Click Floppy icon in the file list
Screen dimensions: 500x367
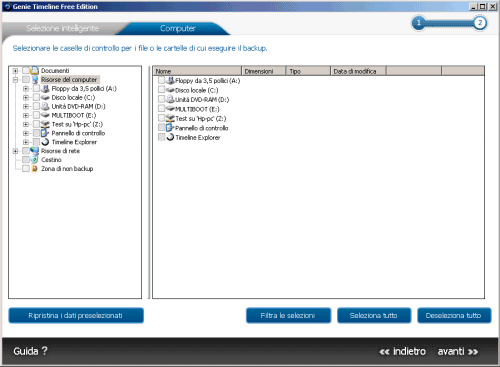point(170,80)
